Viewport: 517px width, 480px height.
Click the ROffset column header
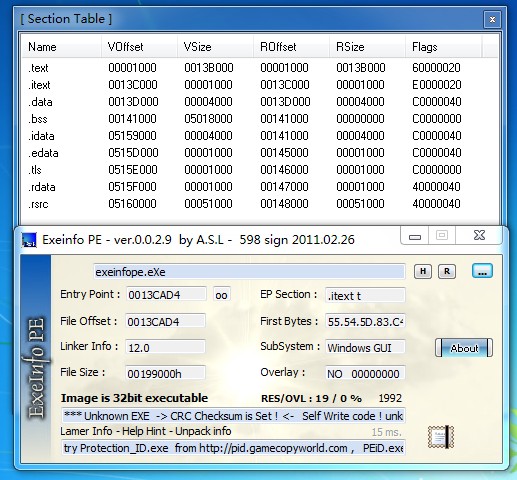pyautogui.click(x=291, y=47)
